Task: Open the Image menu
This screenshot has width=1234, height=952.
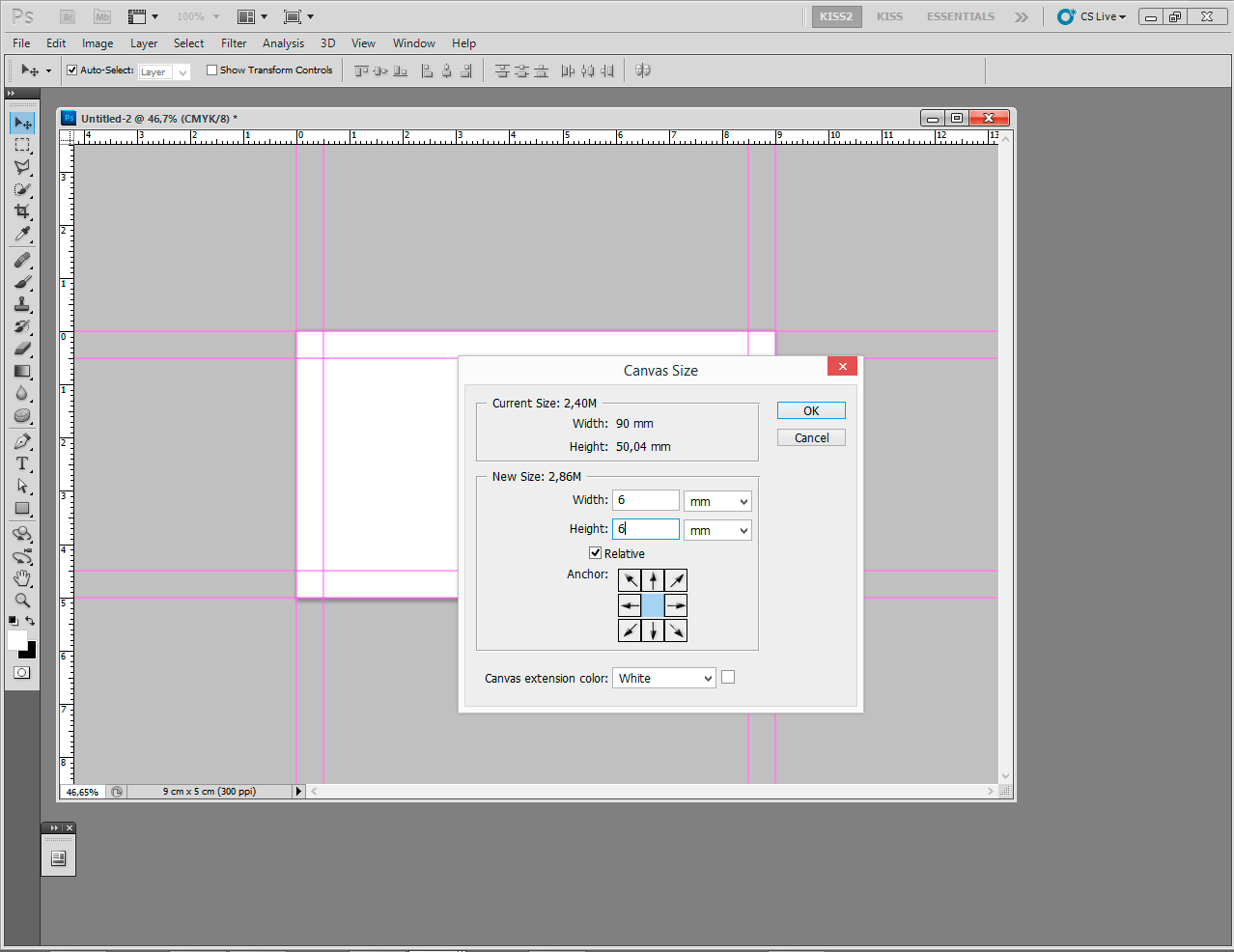Action: (x=98, y=43)
